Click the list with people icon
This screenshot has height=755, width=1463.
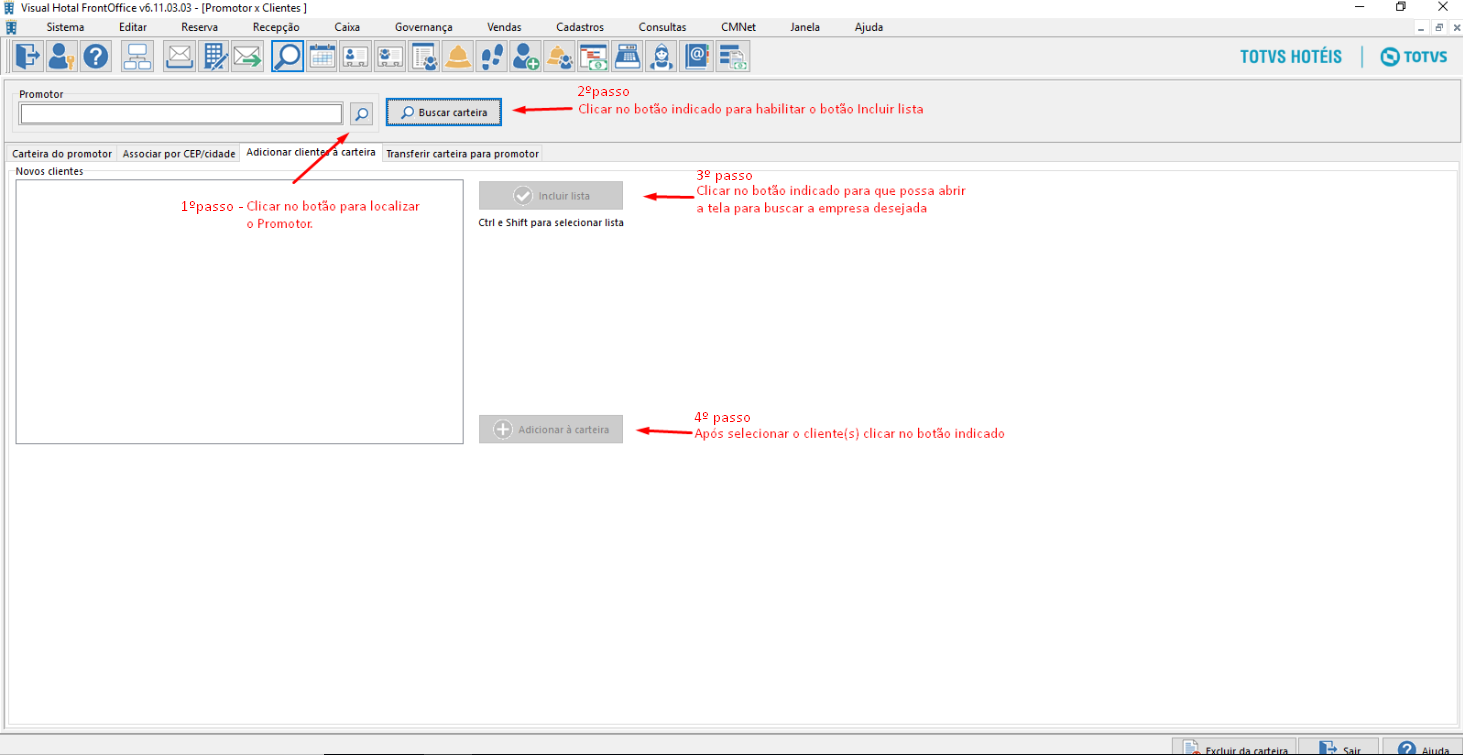[x=424, y=56]
